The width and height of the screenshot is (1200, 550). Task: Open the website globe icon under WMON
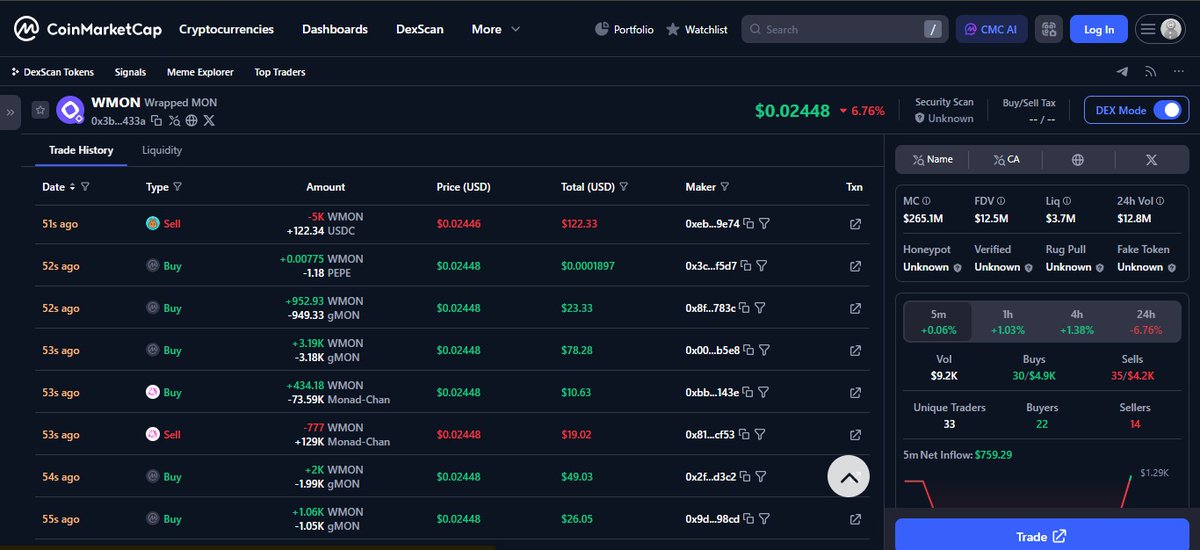coord(191,120)
